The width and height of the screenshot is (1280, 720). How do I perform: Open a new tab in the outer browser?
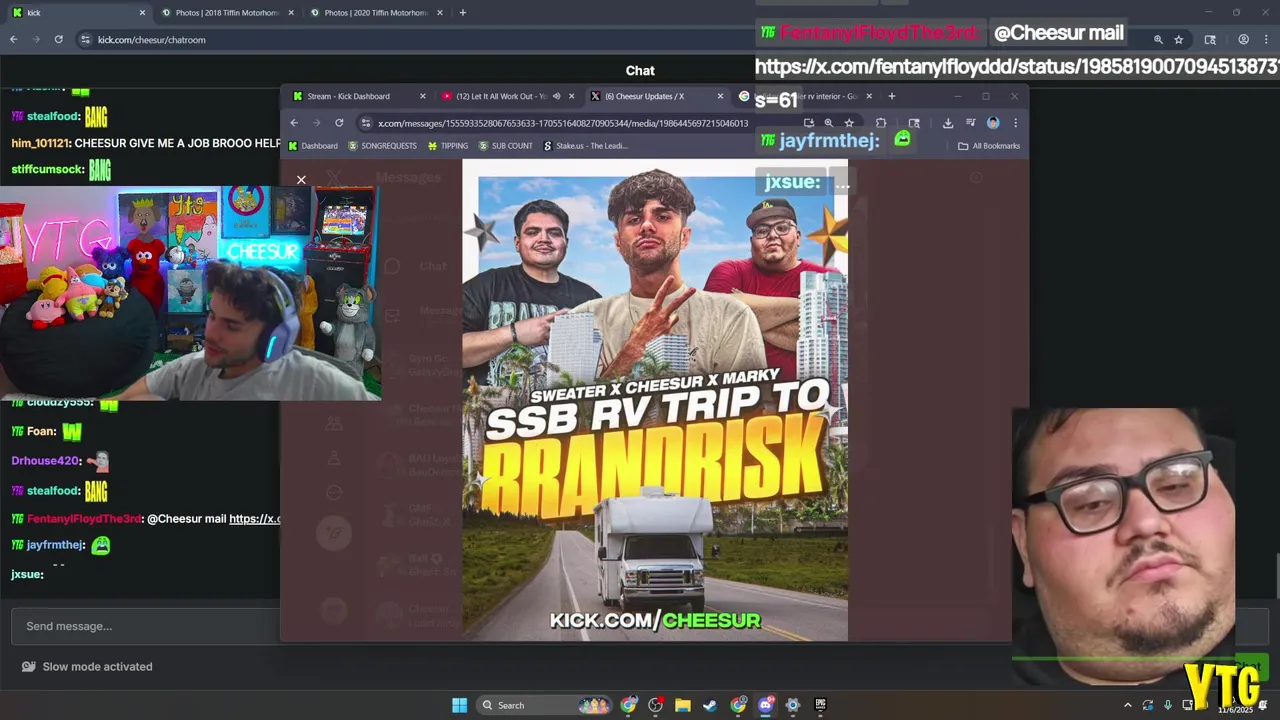pos(462,13)
